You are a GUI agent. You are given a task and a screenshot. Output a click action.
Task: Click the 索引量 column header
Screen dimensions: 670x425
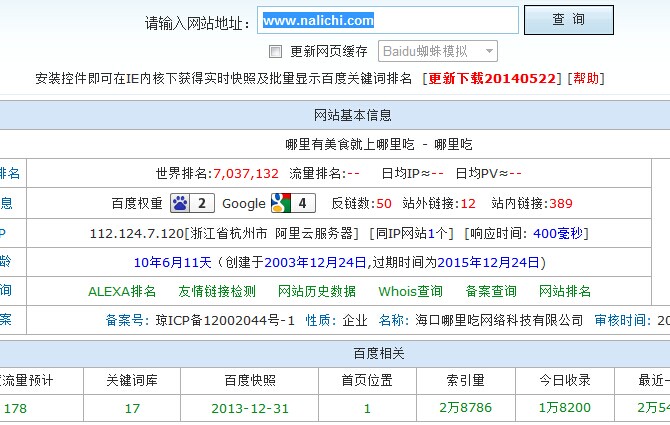(465, 380)
